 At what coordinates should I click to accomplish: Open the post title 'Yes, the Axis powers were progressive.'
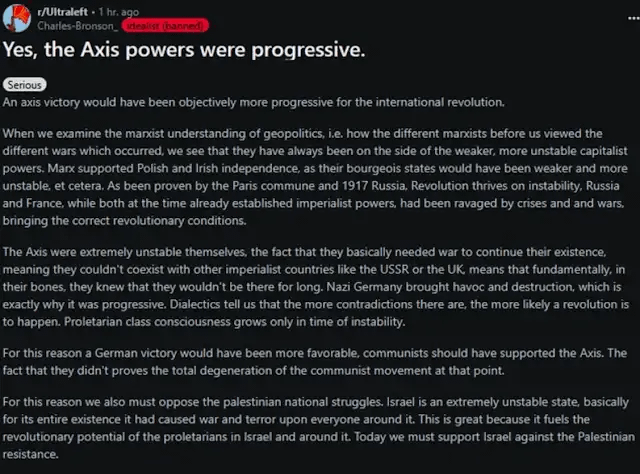click(x=184, y=50)
